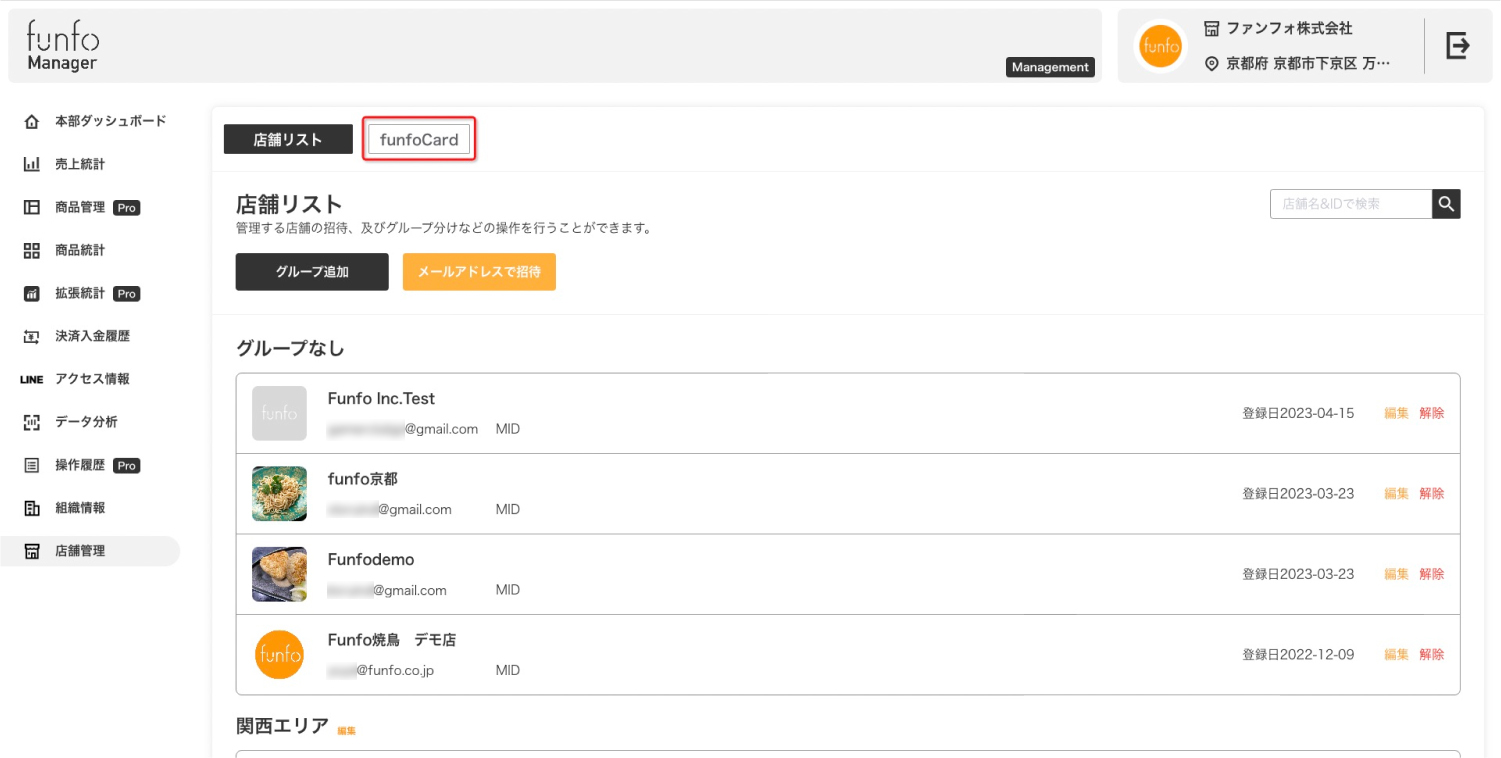Click the funfo京都 noodle thumbnail
Screen dimensions: 1501x758
point(279,494)
